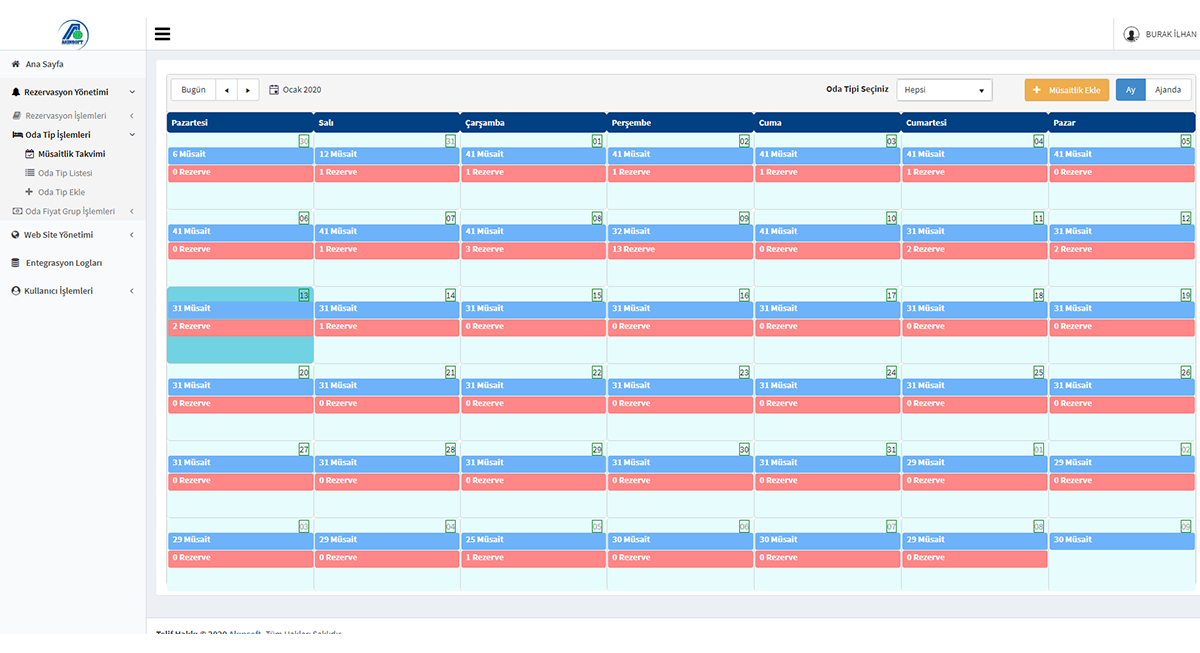Click the calendar icon beside Ocak 2020
The width and height of the screenshot is (1200, 653).
(x=274, y=90)
